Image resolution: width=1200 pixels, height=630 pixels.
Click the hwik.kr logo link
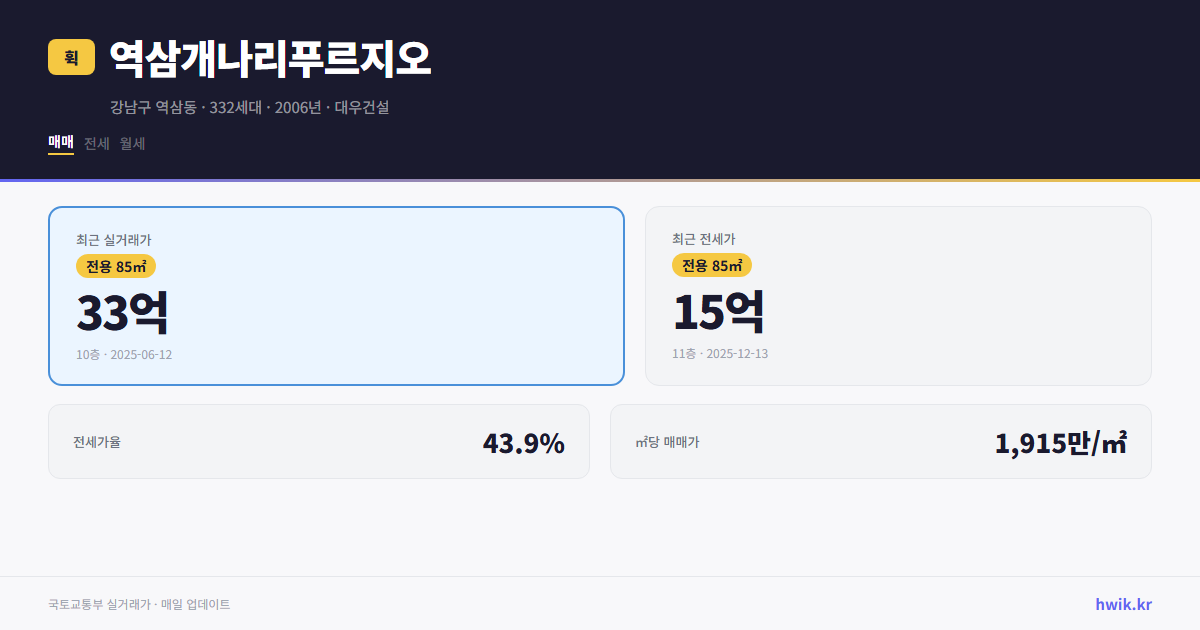(x=1122, y=604)
